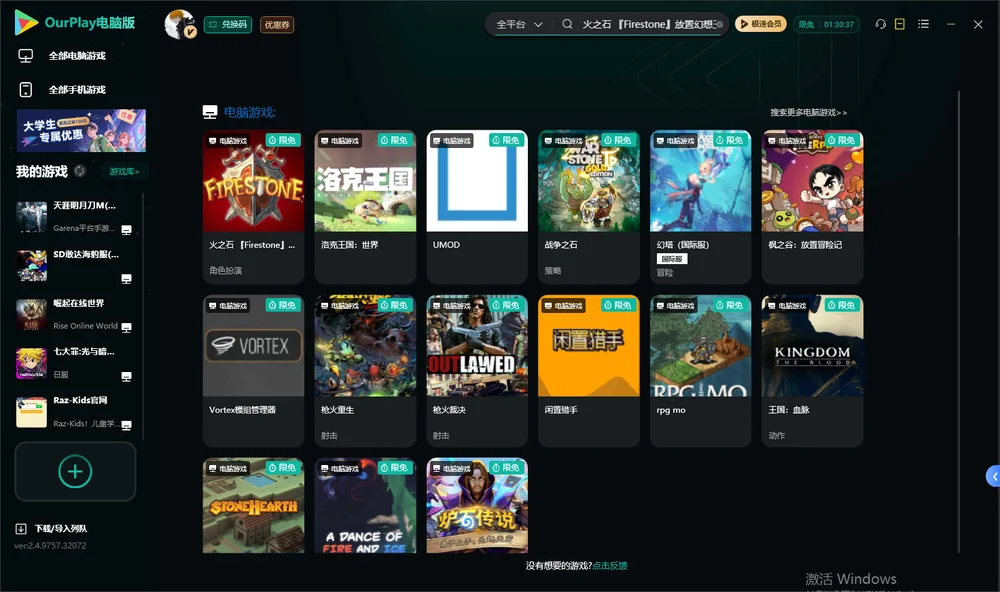Viewport: 1000px width, 592px height.
Task: Expand 游戏库 game library link
Action: (124, 172)
